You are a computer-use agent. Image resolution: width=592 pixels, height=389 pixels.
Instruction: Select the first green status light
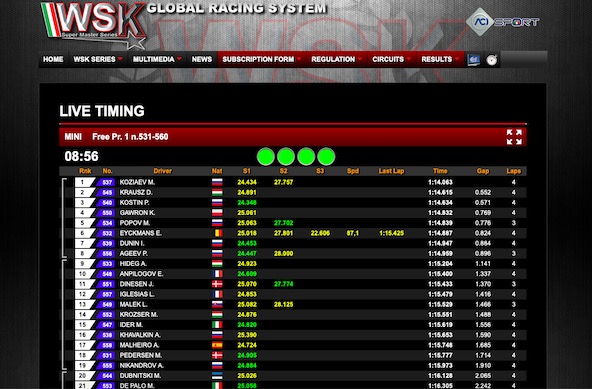click(x=265, y=156)
